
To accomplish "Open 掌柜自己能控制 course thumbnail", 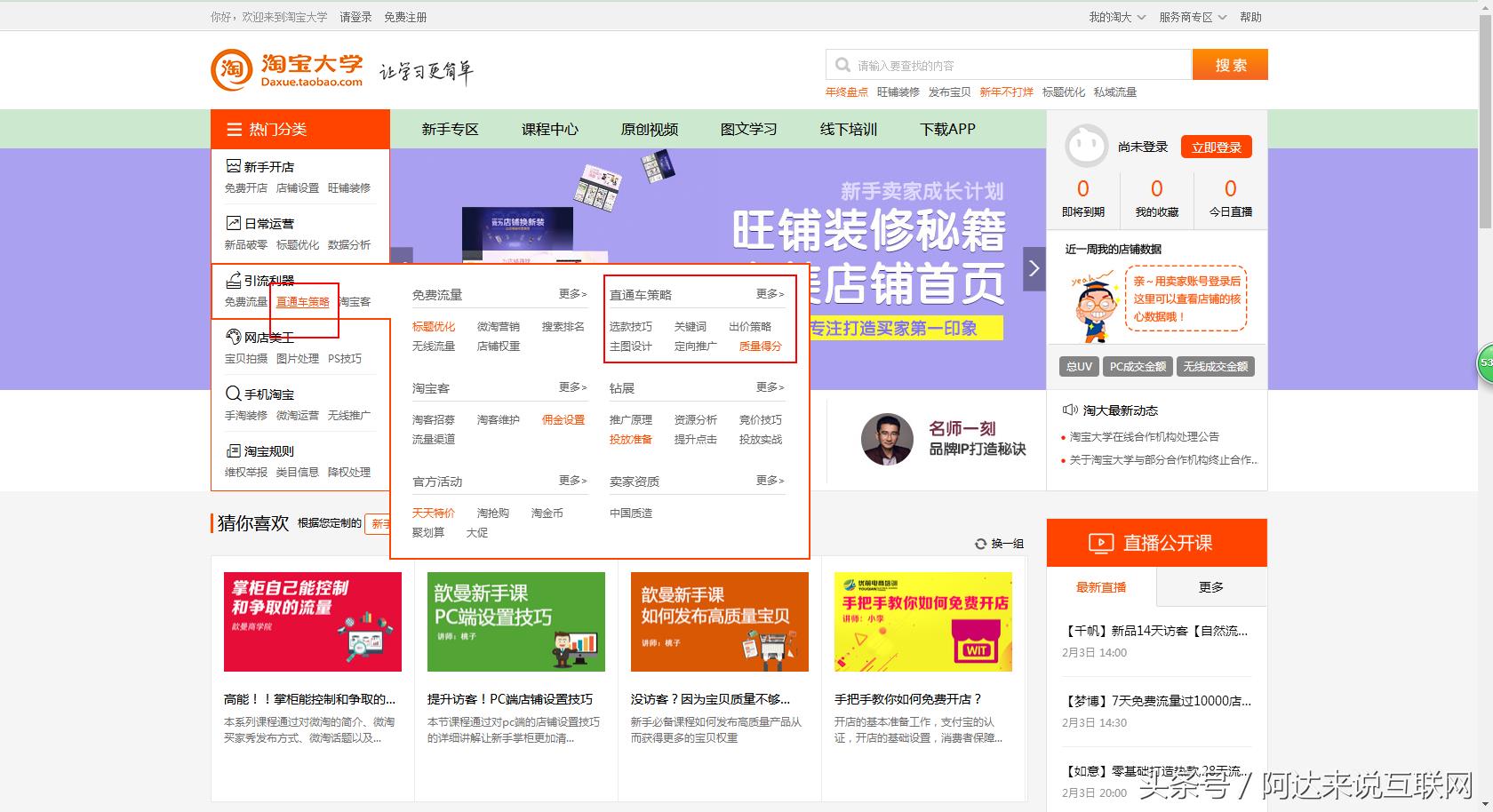I will tap(313, 621).
